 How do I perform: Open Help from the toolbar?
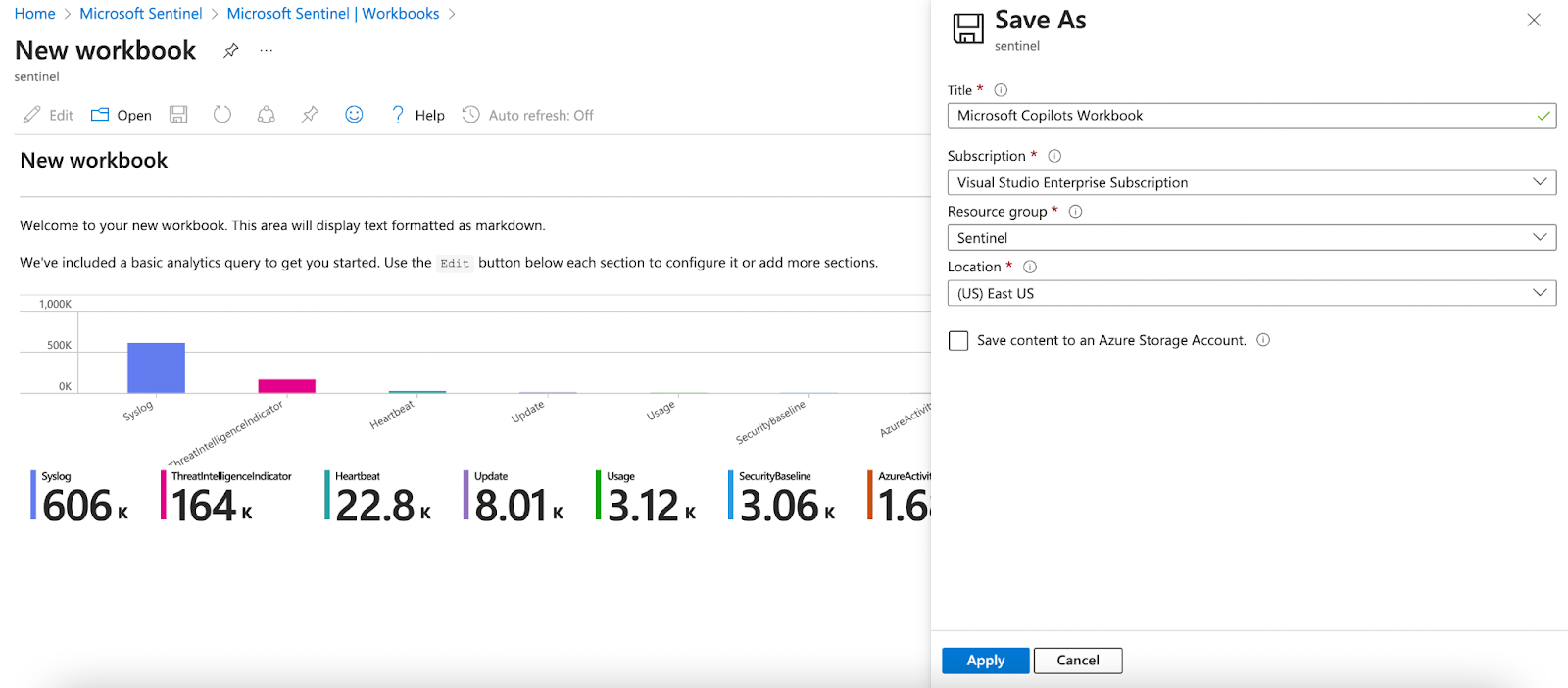tap(417, 115)
